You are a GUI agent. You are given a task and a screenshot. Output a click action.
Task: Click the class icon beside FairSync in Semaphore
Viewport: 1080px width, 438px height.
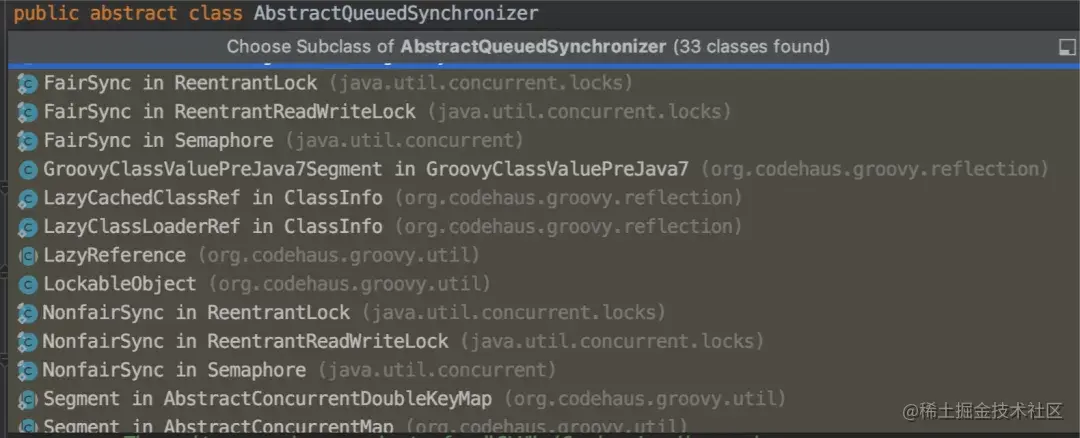coord(28,141)
